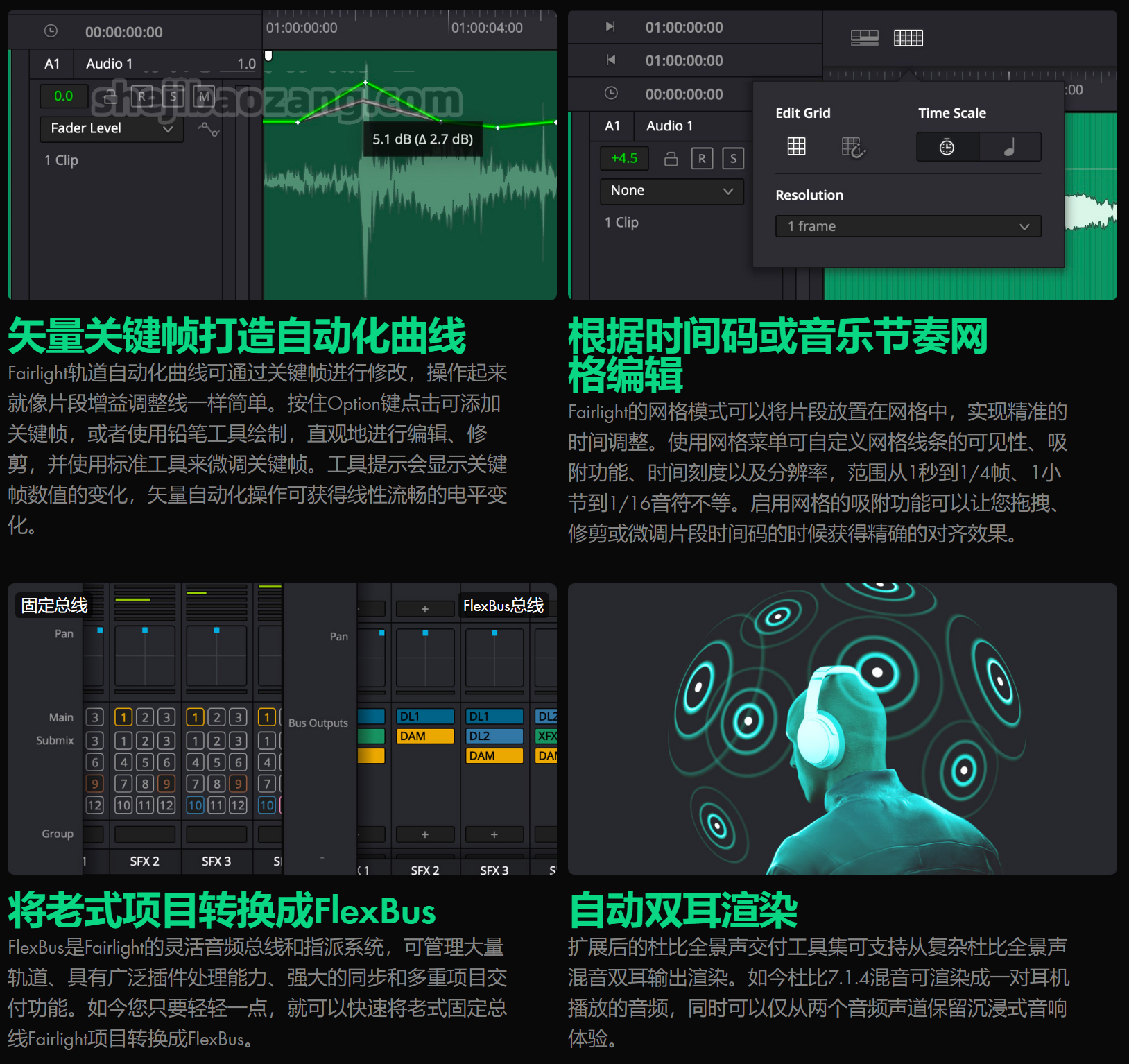The width and height of the screenshot is (1129, 1064).
Task: Switch Time Scale to musical note mode
Action: 1010,146
